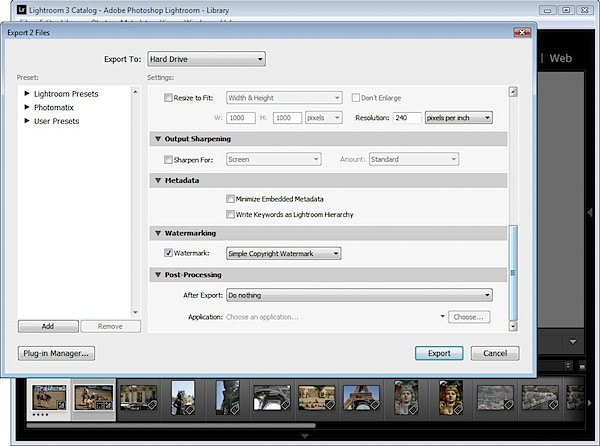Click the height H input field

(287, 118)
